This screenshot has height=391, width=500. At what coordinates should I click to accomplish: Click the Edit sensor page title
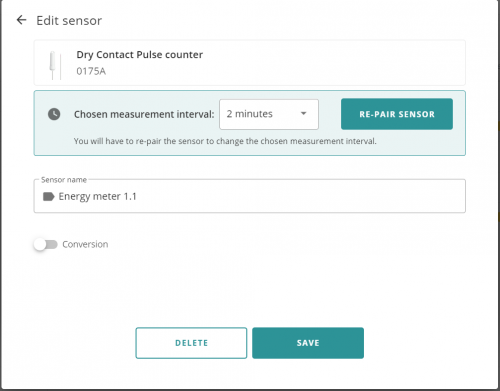(x=69, y=21)
